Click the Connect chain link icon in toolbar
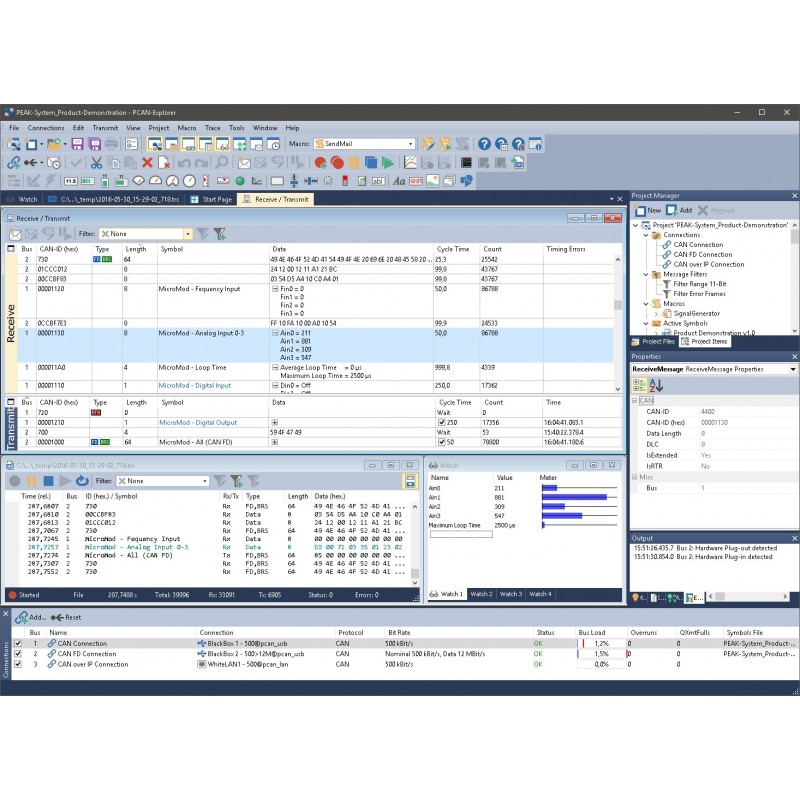800x800 pixels. (x=13, y=163)
